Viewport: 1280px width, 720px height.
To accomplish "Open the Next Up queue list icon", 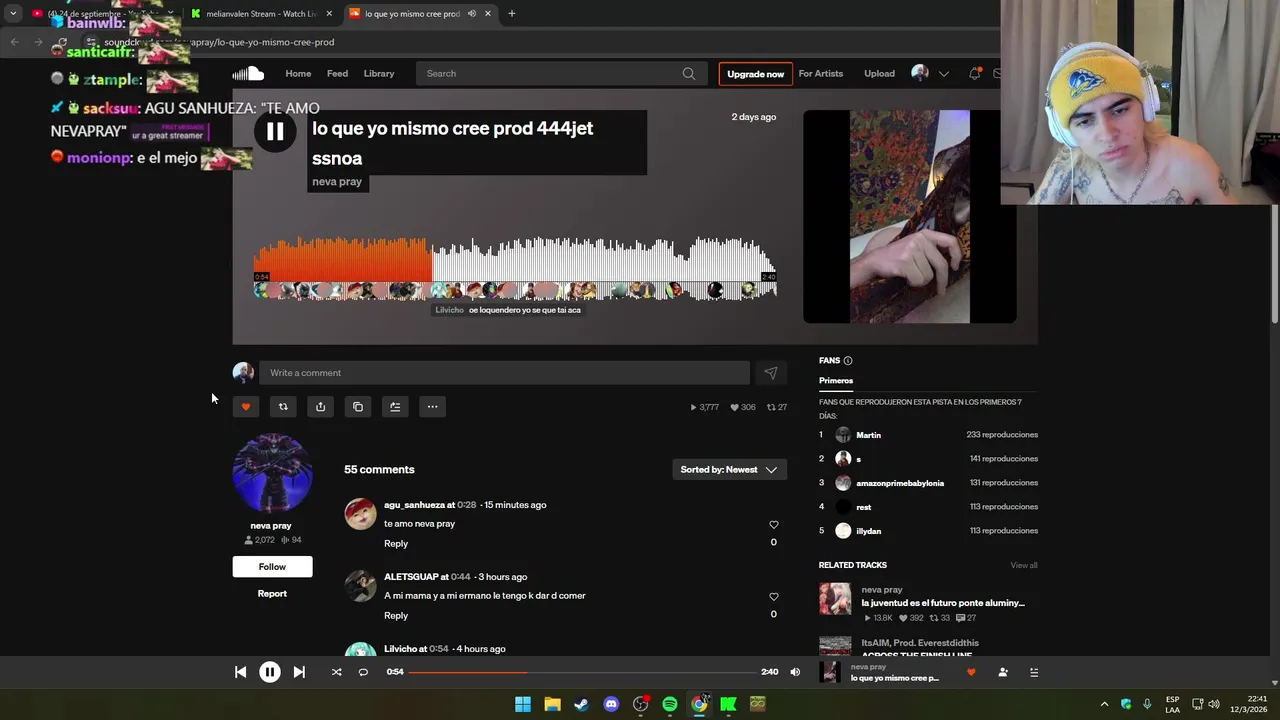I will coord(1034,672).
